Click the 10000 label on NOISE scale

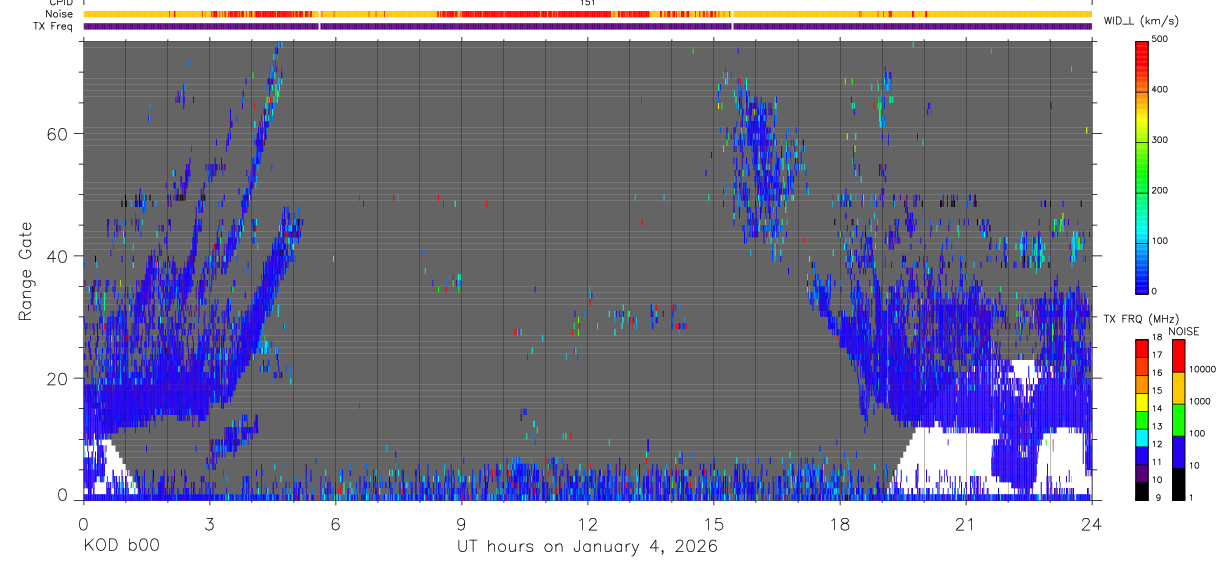pyautogui.click(x=1202, y=369)
